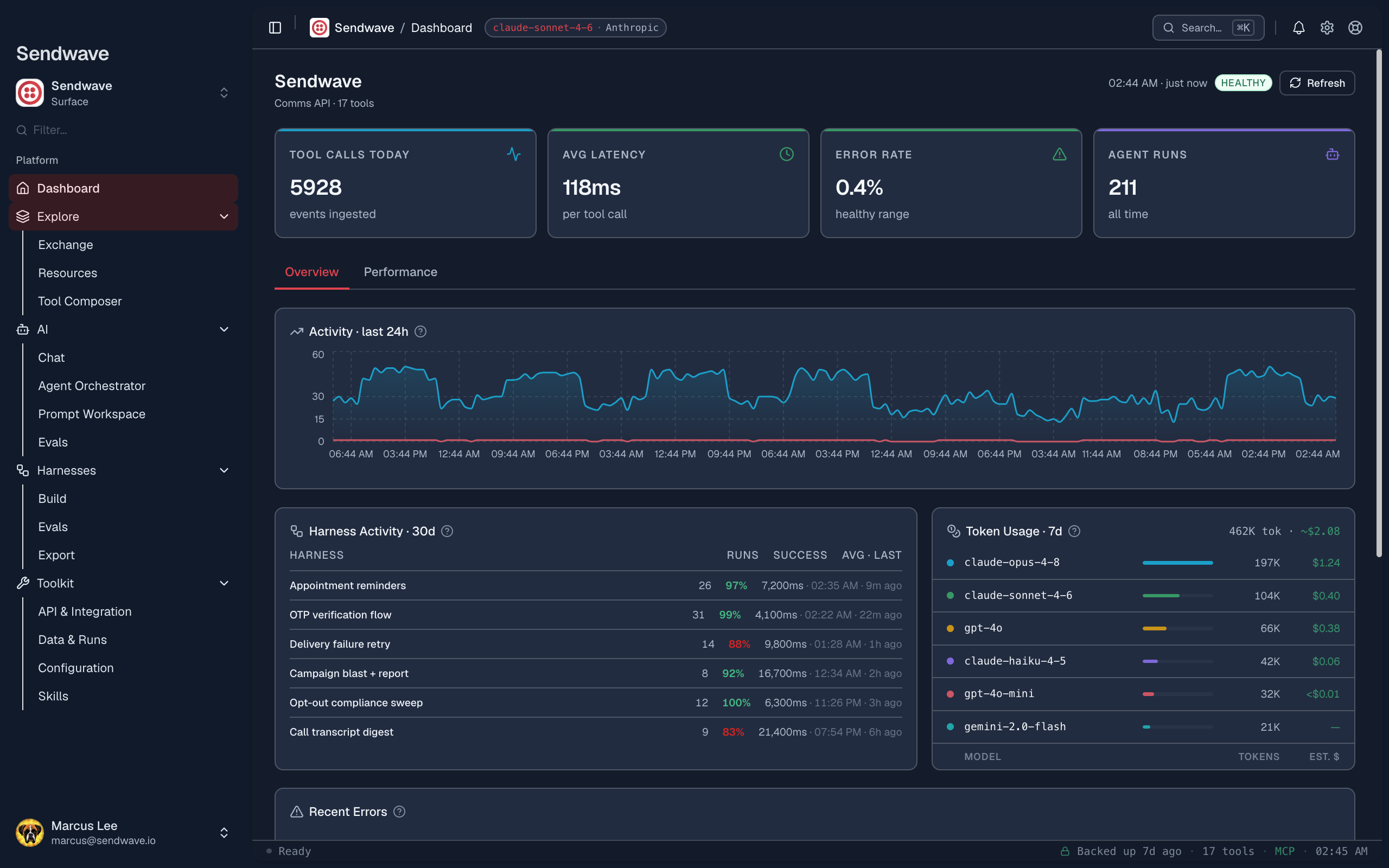Click the Error Rate warning triangle icon

[1060, 154]
